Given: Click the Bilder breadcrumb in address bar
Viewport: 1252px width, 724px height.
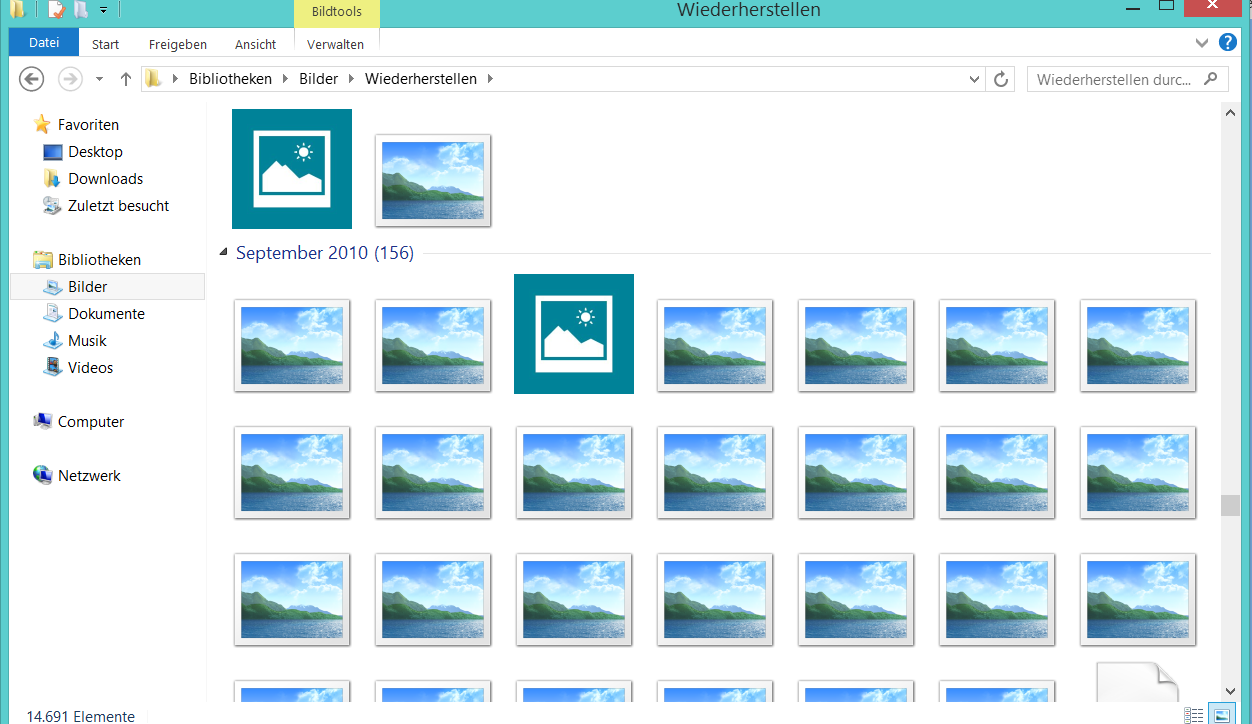Looking at the screenshot, I should click(319, 79).
